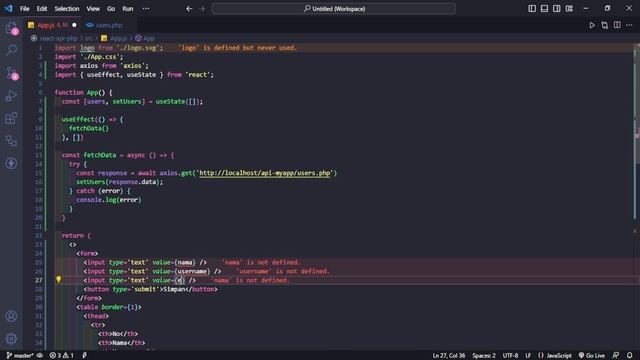Click the Untitled (Workspace) command center search

point(333,9)
